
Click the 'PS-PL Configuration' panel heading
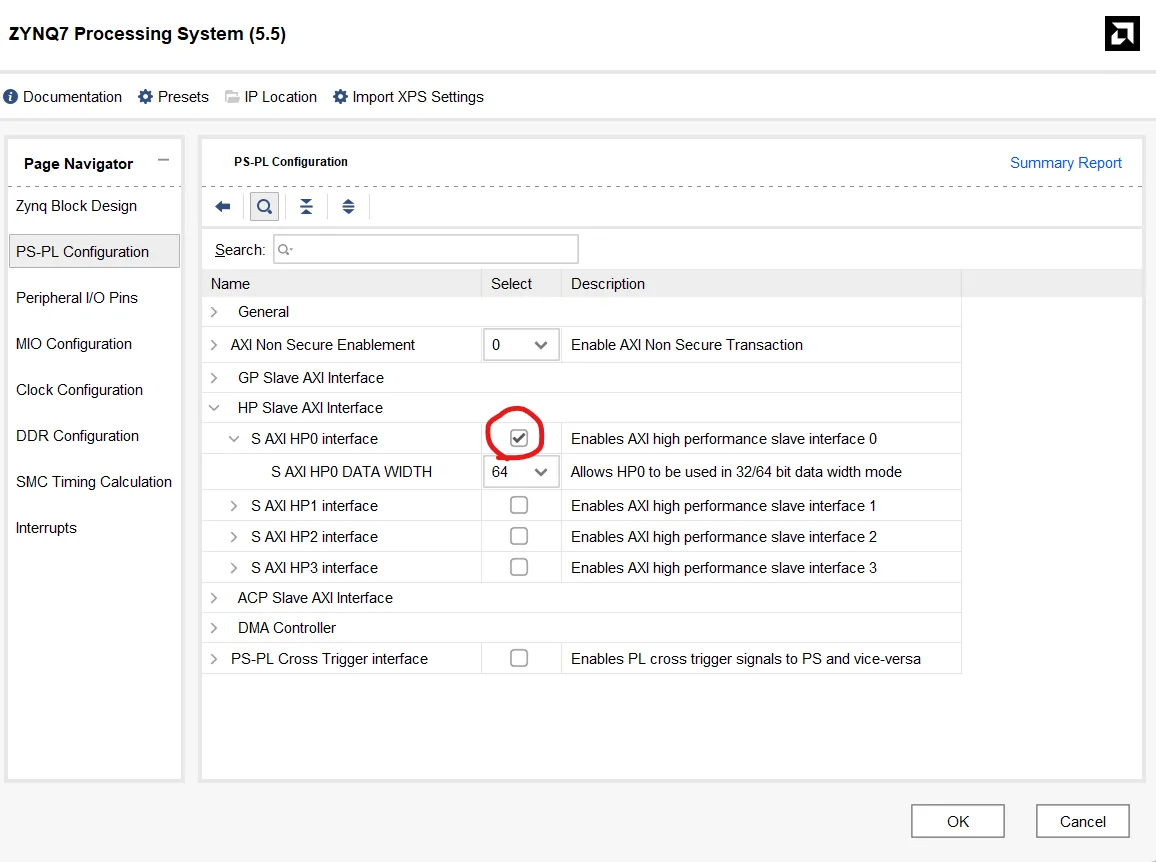click(x=290, y=161)
